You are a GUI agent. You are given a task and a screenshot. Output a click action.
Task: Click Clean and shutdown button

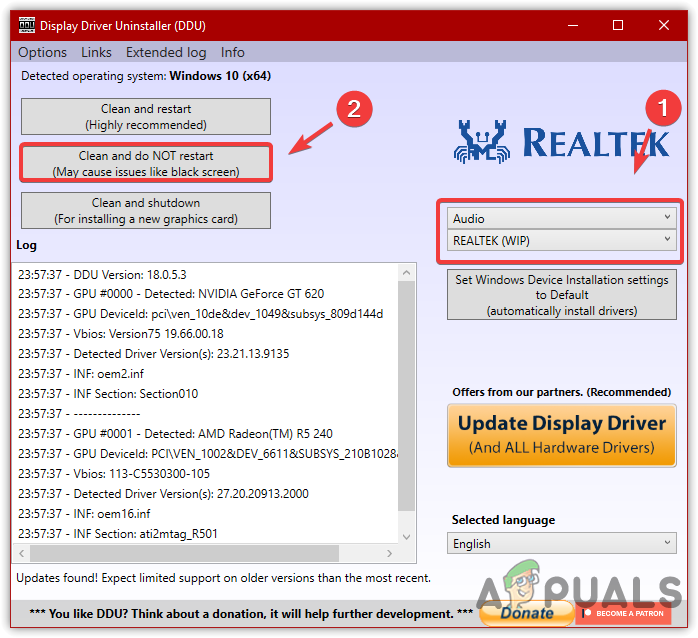coord(146,211)
